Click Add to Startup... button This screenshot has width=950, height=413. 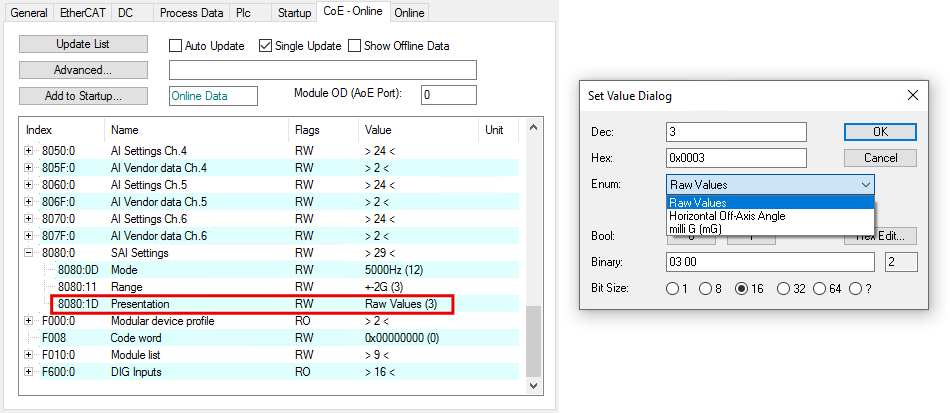(83, 96)
